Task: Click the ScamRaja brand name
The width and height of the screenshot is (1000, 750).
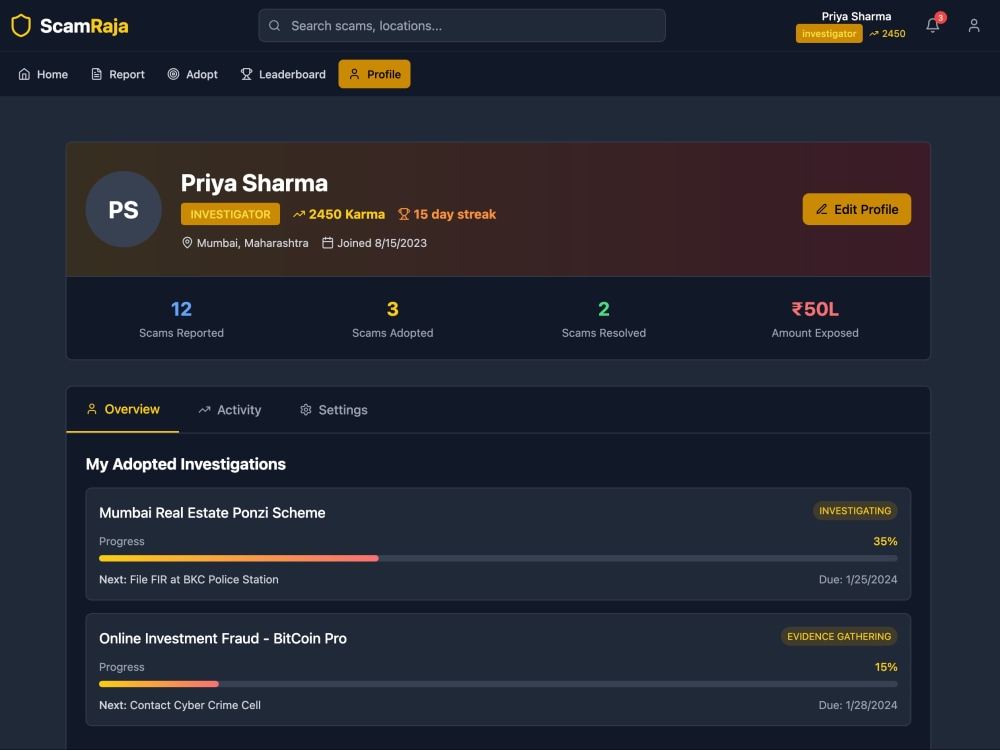Action: pyautogui.click(x=84, y=26)
